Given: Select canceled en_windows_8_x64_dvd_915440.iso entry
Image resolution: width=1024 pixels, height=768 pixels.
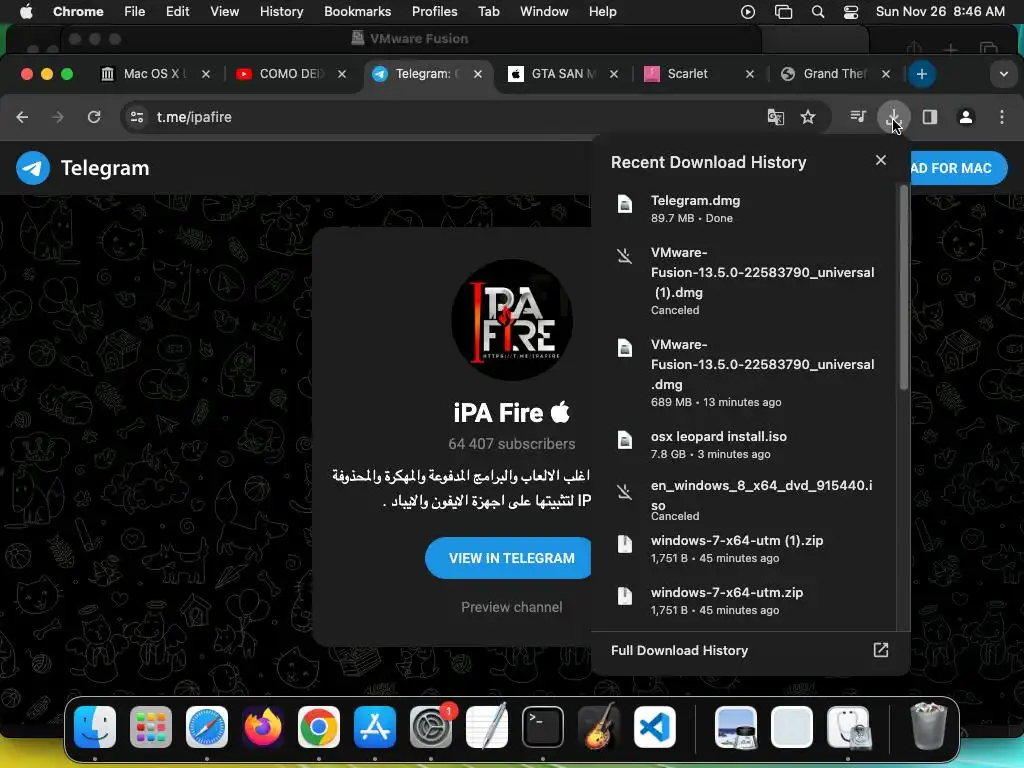Looking at the screenshot, I should tap(744, 500).
